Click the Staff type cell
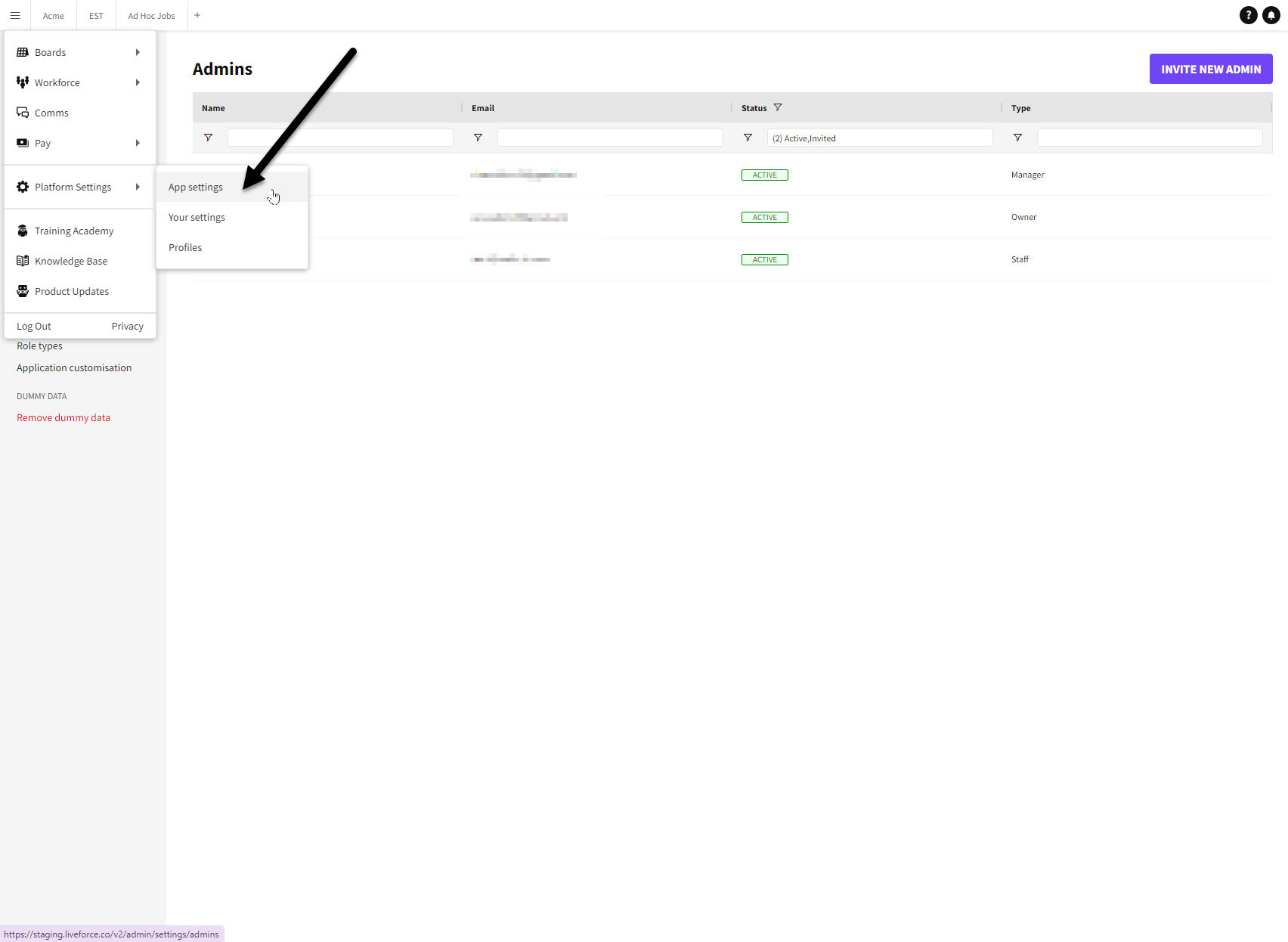1288x942 pixels. coord(1020,259)
